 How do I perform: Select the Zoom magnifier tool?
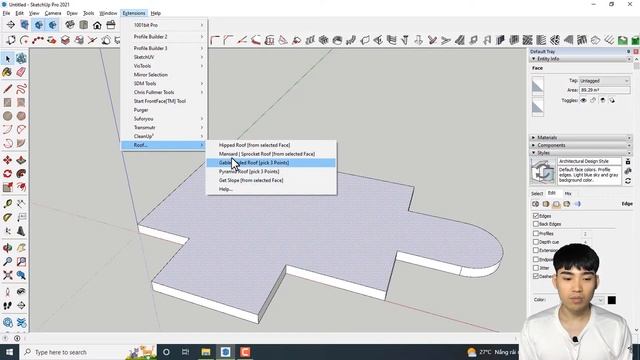click(x=7, y=262)
